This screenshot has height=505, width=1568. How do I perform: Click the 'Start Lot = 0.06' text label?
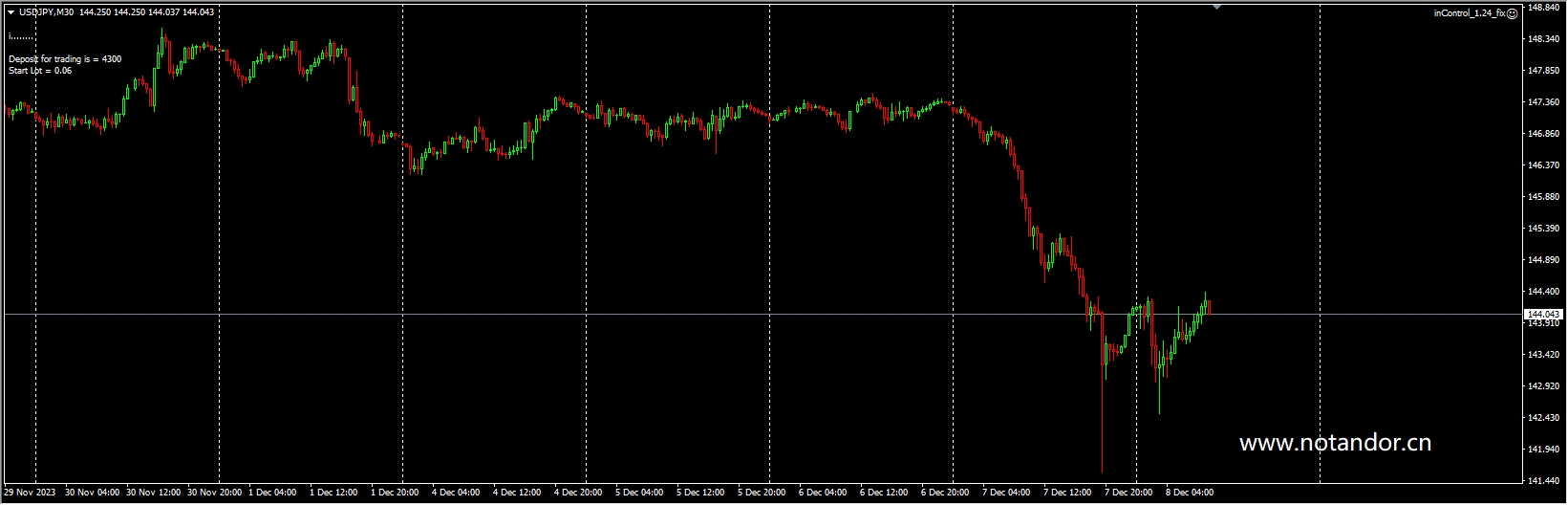pos(40,71)
